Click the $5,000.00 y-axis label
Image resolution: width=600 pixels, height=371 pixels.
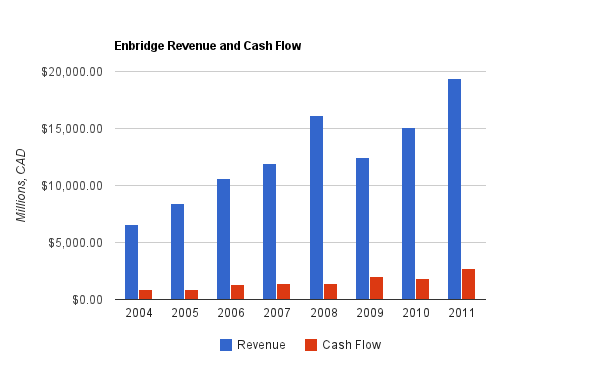click(75, 243)
